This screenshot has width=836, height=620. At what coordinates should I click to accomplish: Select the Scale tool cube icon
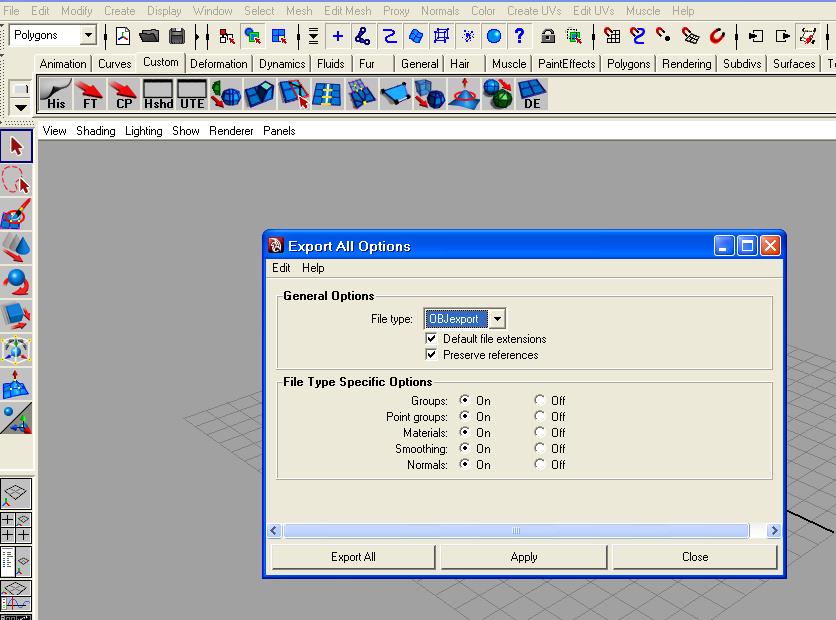click(16, 316)
